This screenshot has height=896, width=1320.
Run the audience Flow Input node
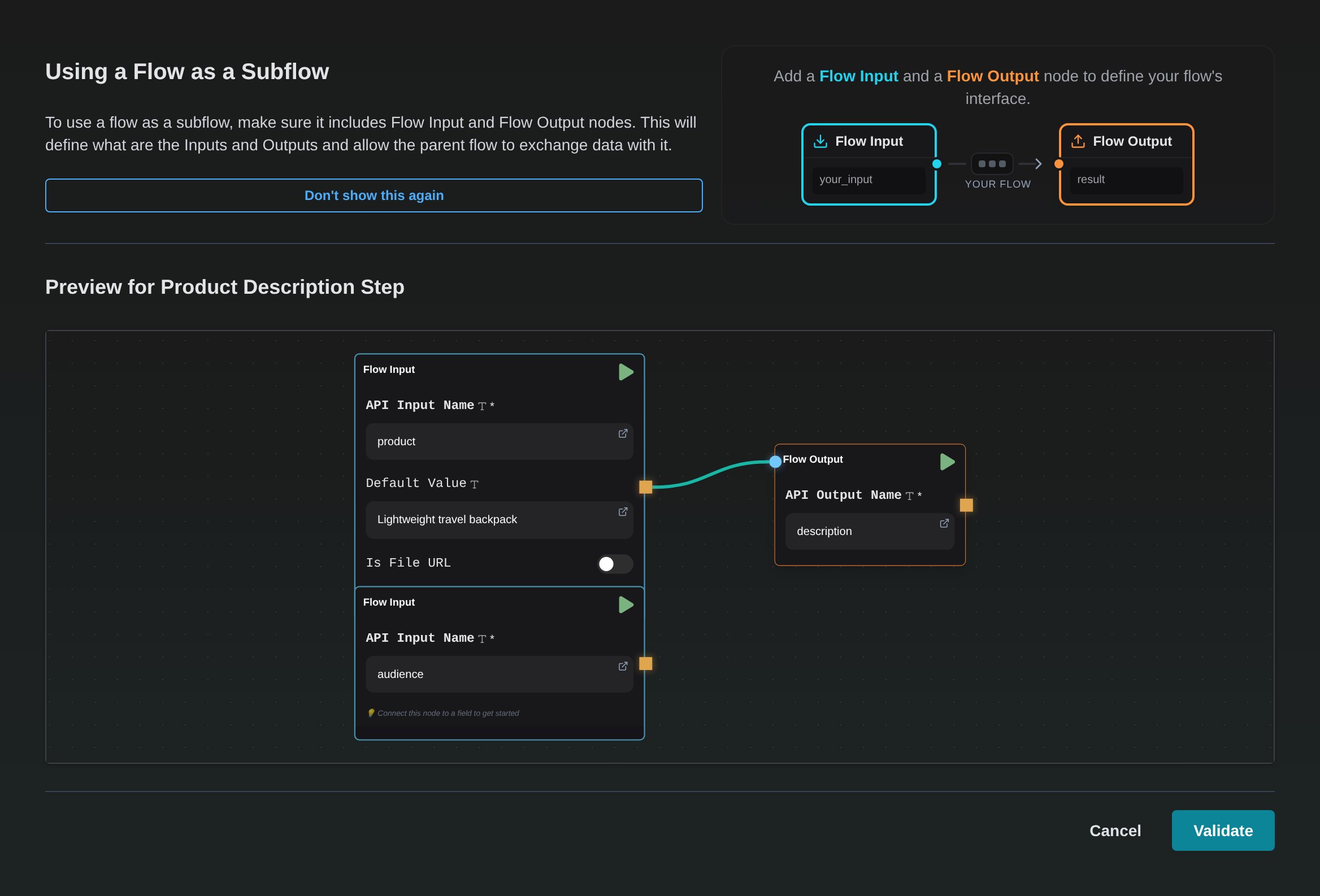click(x=626, y=605)
